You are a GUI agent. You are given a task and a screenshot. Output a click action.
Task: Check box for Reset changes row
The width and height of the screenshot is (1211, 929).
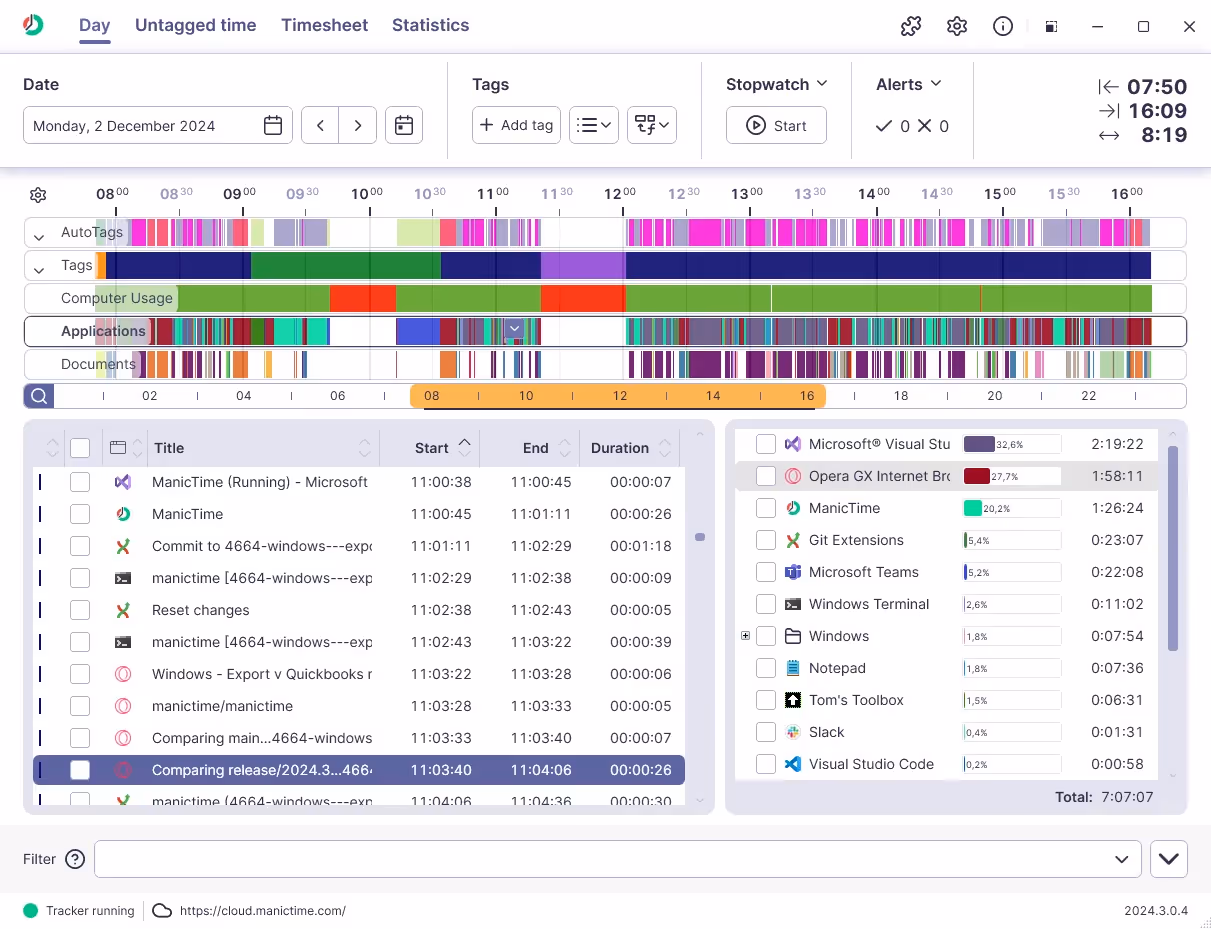(x=80, y=610)
